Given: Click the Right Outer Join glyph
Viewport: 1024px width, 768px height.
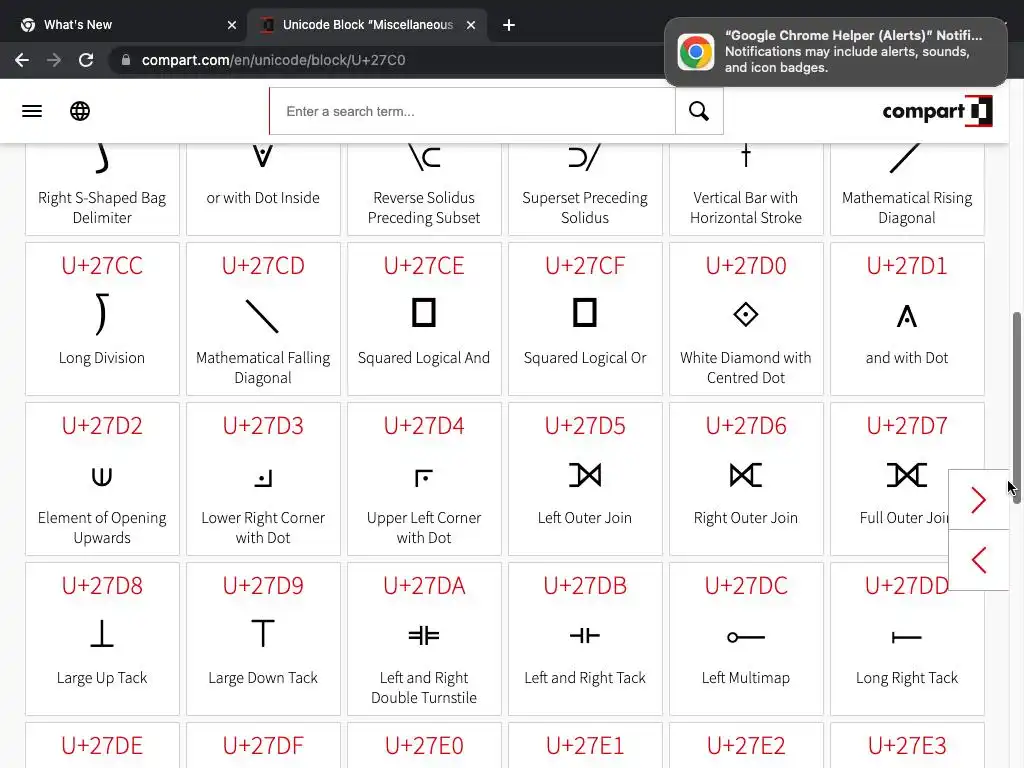Looking at the screenshot, I should (746, 475).
